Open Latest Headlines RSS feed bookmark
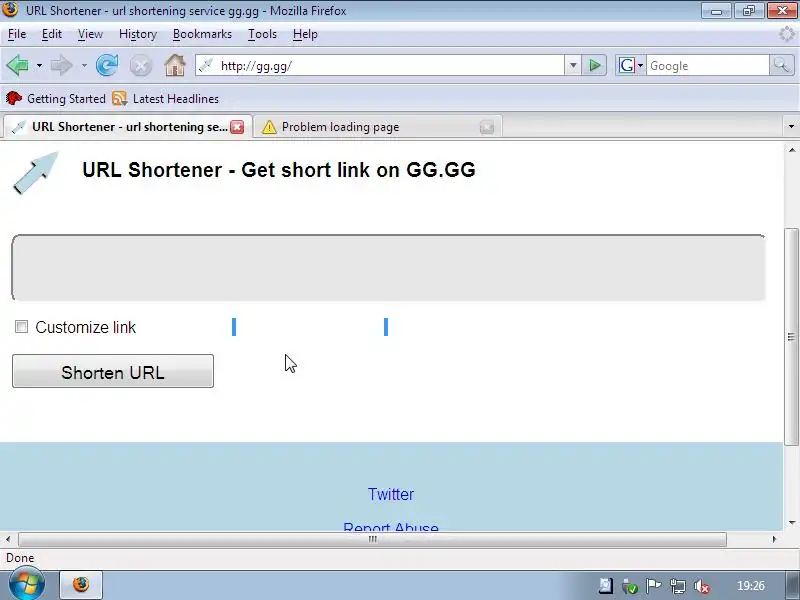The height and width of the screenshot is (600, 800). coord(165,98)
